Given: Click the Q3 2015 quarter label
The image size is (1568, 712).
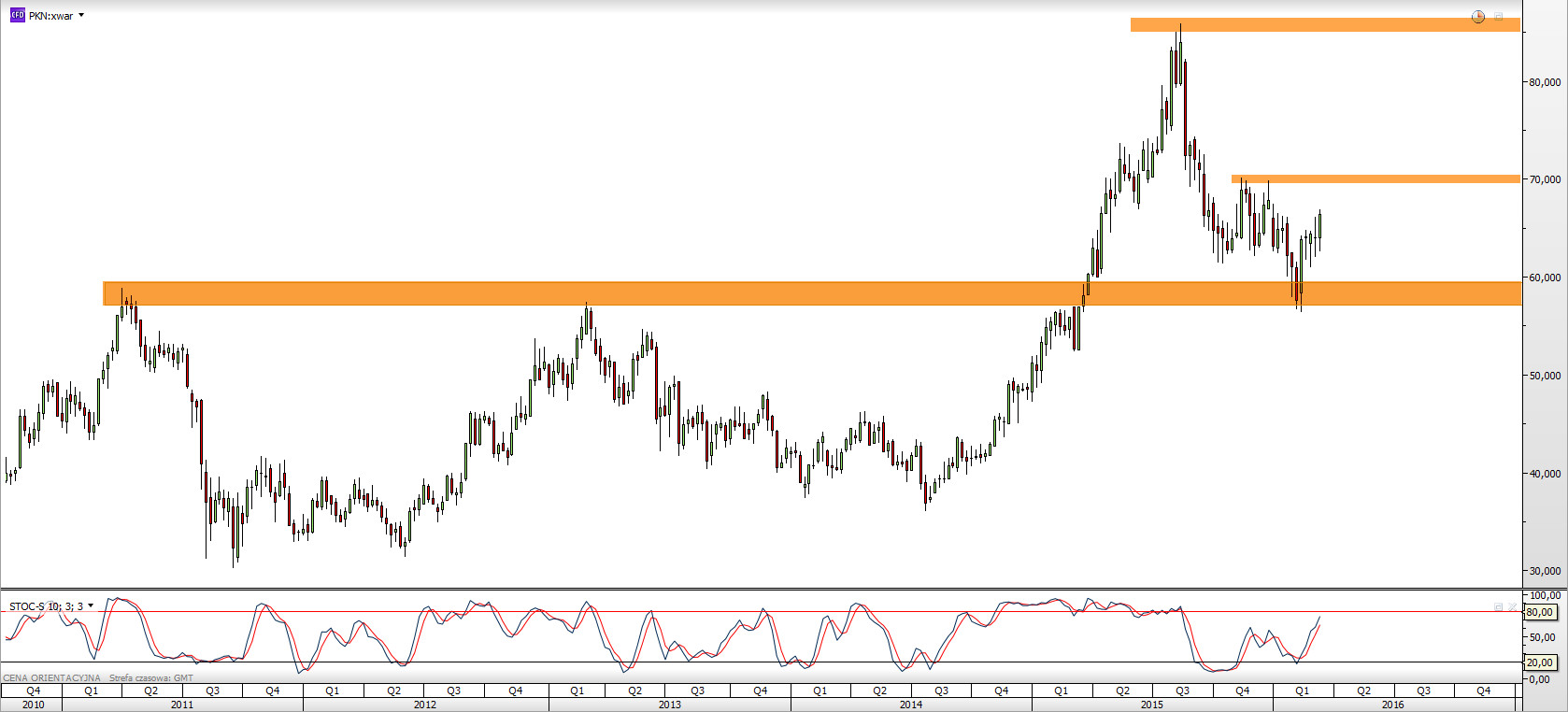Looking at the screenshot, I should [x=1183, y=691].
